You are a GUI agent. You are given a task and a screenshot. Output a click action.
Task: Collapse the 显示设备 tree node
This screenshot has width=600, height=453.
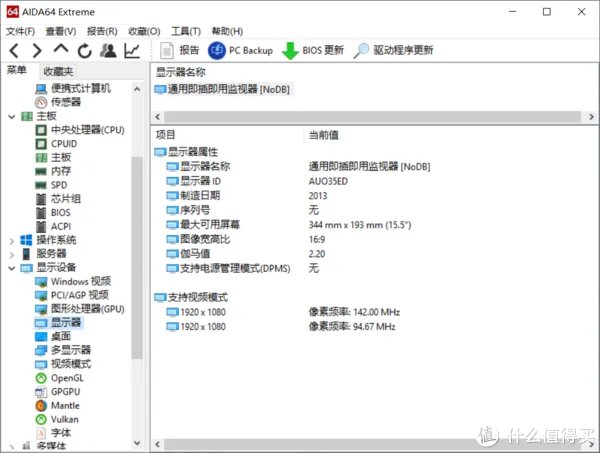pyautogui.click(x=11, y=268)
